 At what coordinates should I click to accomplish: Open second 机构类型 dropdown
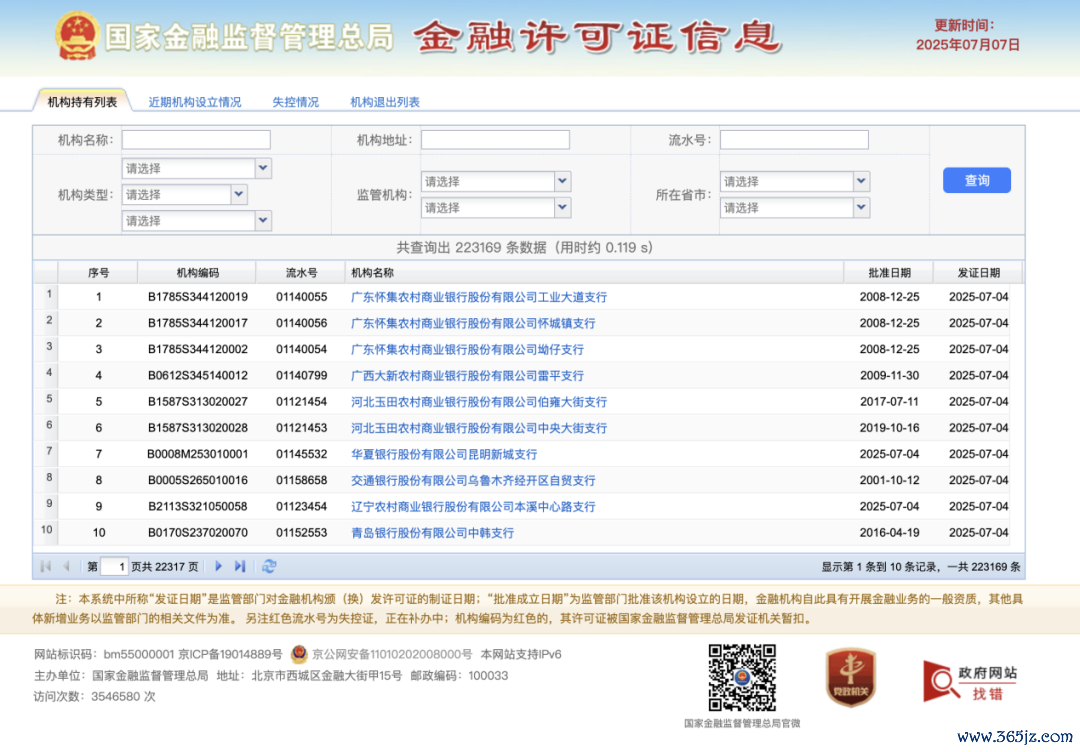[x=184, y=194]
